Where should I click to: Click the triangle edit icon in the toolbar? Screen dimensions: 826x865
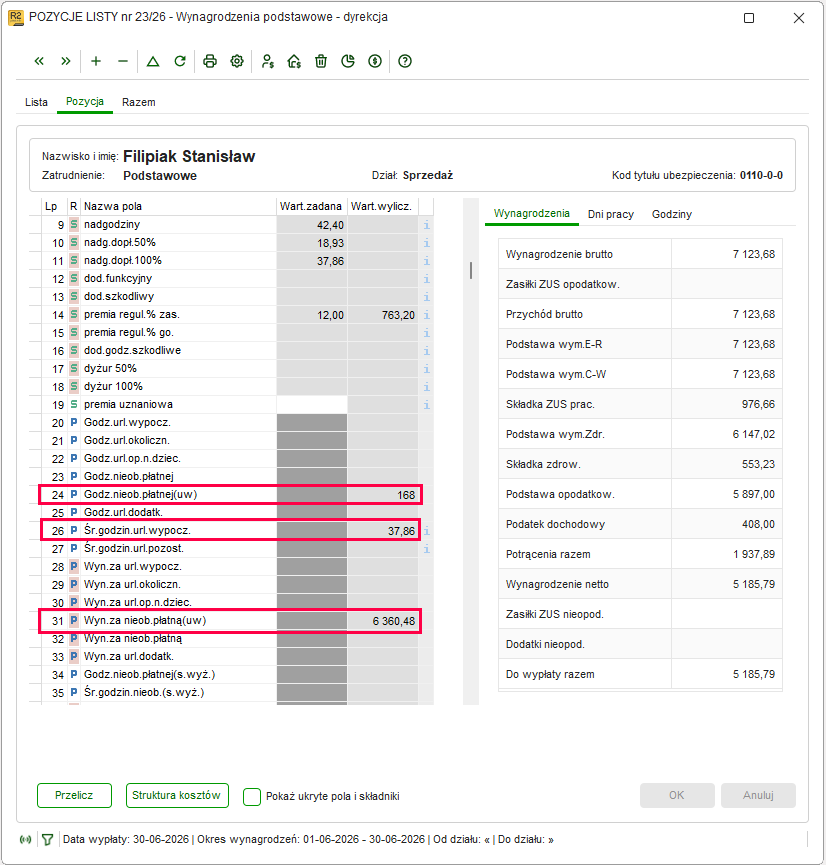153,61
